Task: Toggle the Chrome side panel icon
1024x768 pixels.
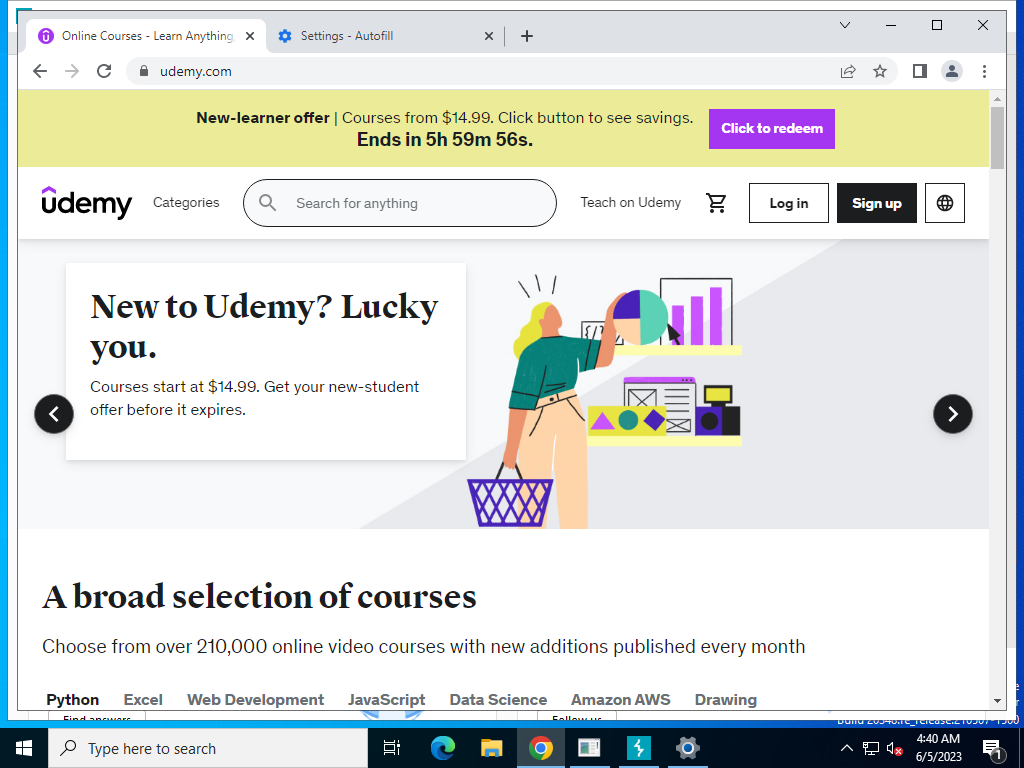Action: click(x=920, y=71)
